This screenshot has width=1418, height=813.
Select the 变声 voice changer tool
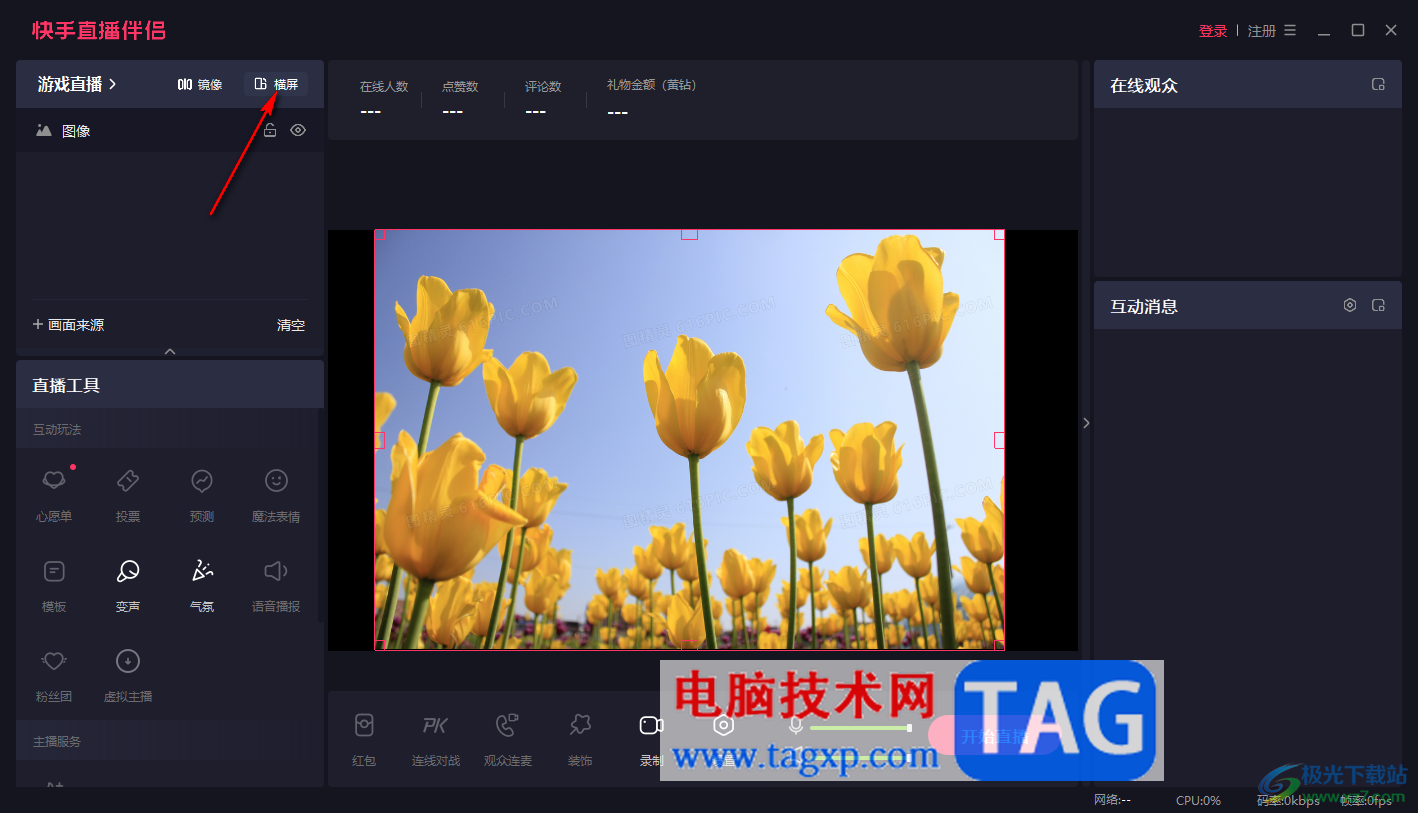coord(128,584)
